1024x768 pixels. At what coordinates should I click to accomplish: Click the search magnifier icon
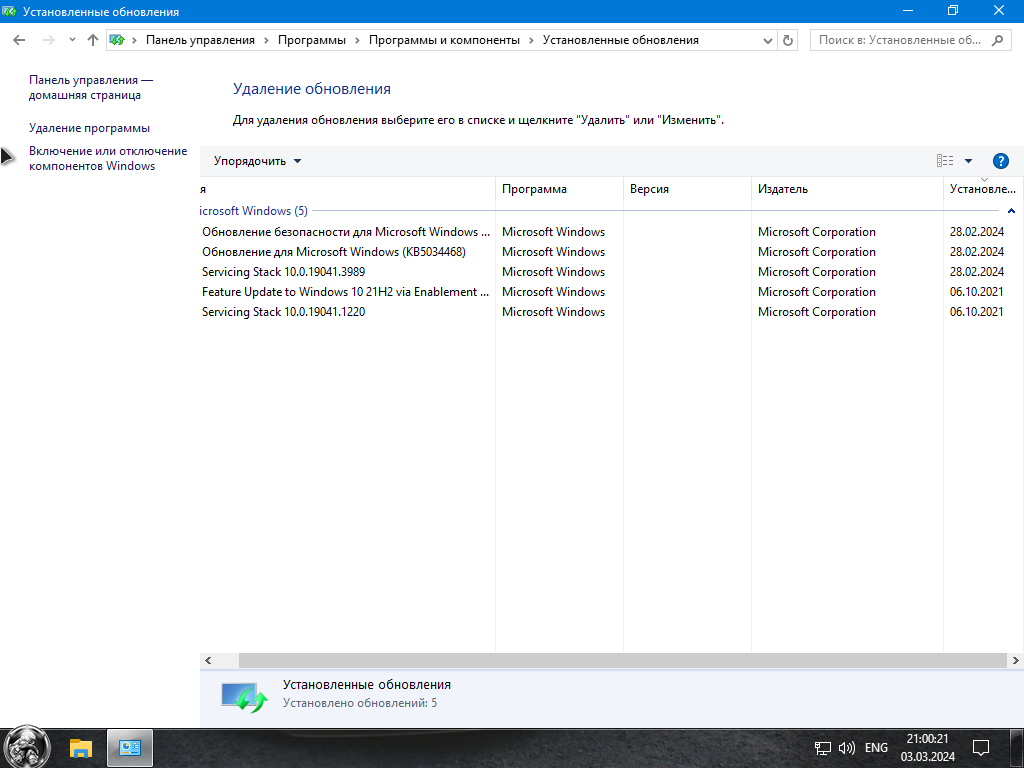[x=997, y=40]
